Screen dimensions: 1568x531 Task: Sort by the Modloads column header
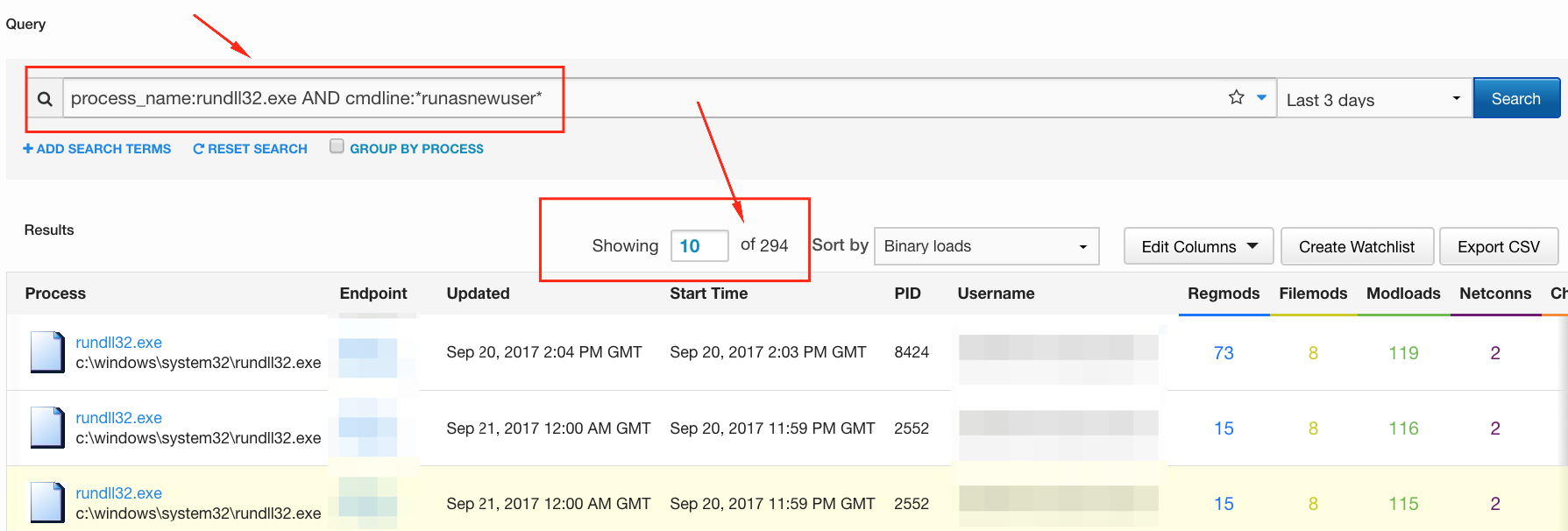tap(1402, 294)
